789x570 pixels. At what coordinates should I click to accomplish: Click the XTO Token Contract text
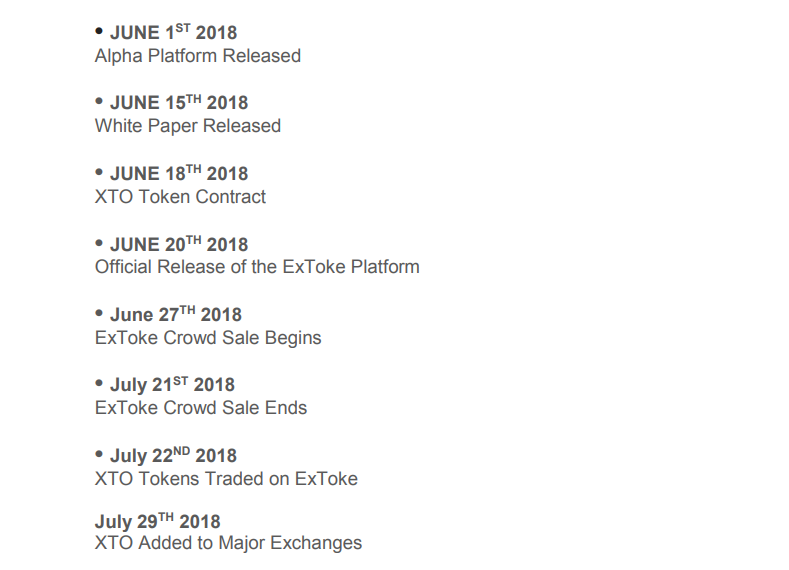[x=180, y=197]
